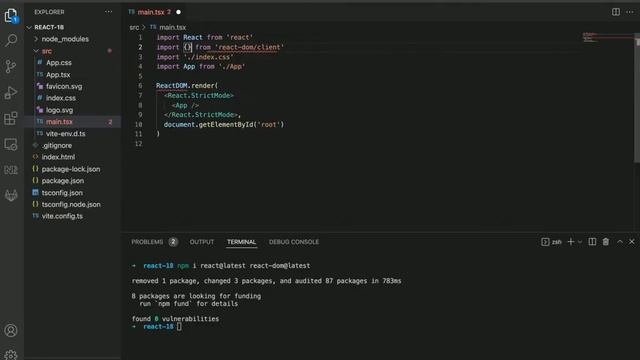Screen dimensions: 640x360
Task: Click the terminal prompt input line
Action: tap(180, 327)
